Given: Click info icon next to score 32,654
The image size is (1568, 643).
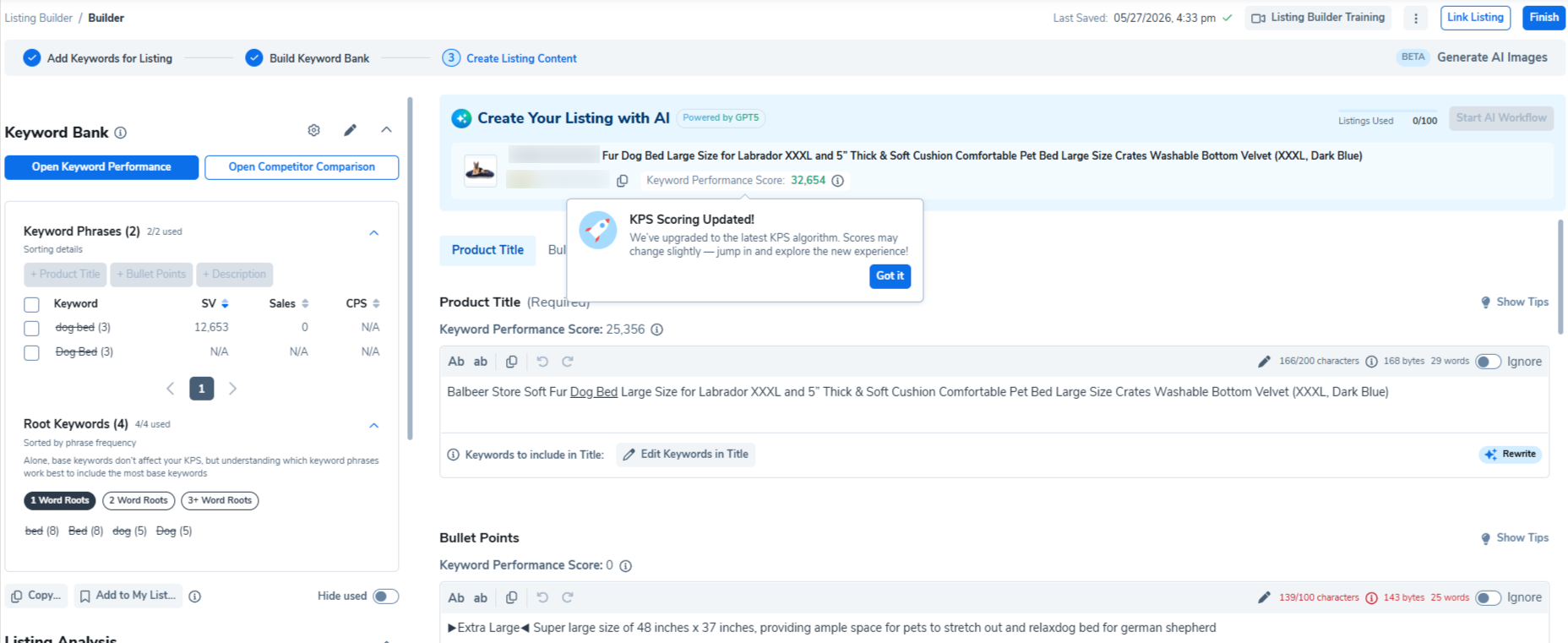Looking at the screenshot, I should [x=837, y=181].
